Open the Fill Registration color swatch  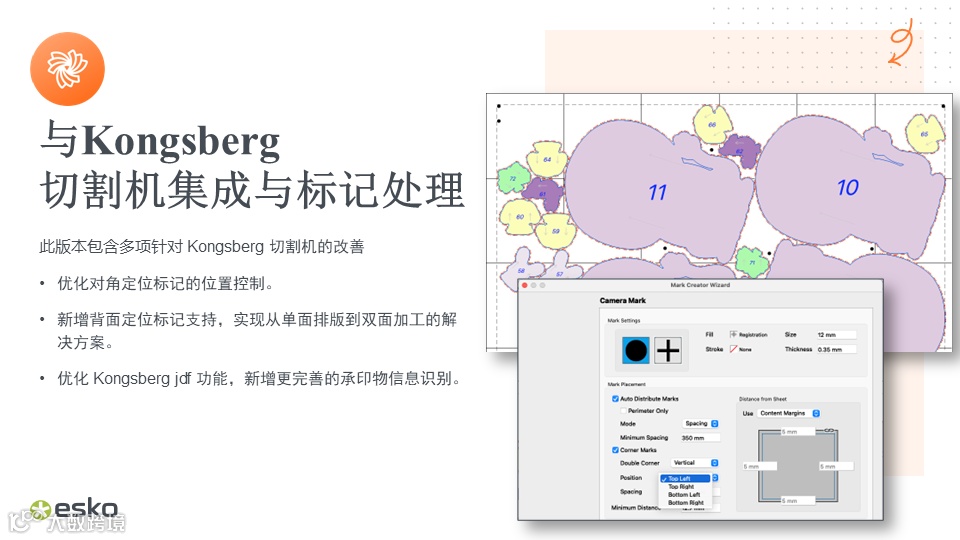click(x=733, y=334)
